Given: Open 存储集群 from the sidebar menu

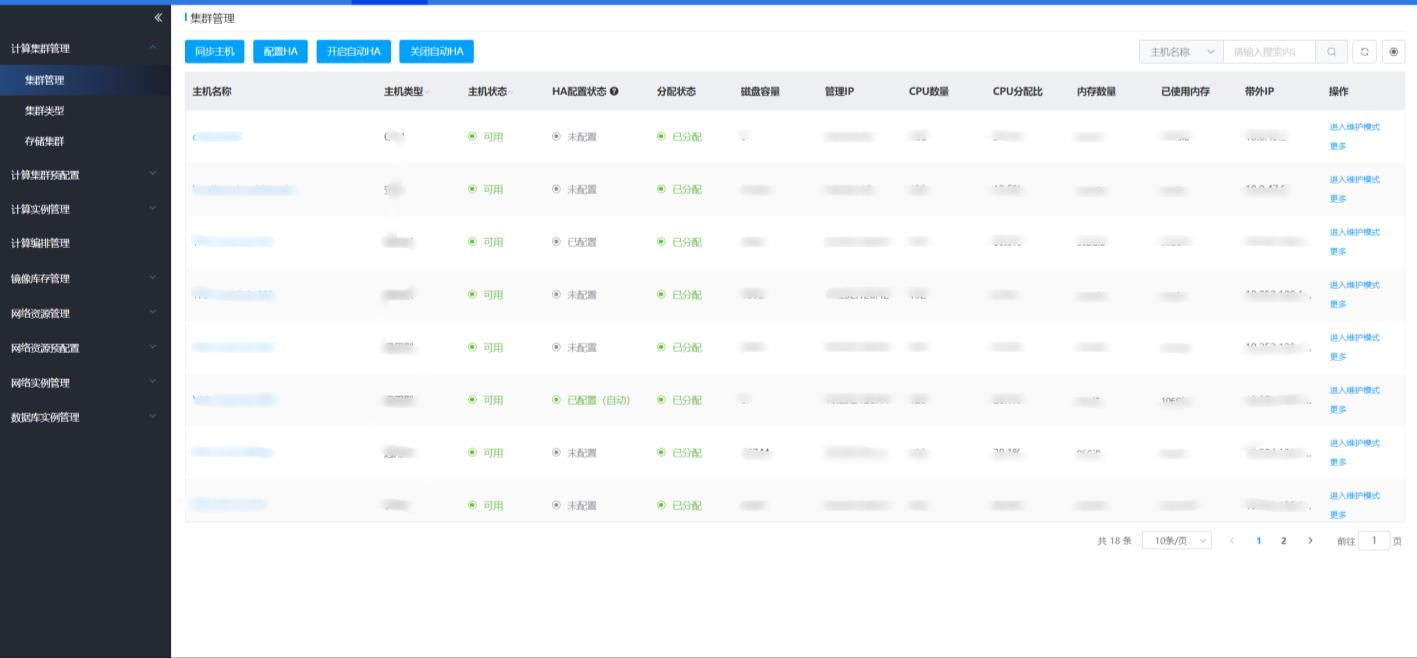Looking at the screenshot, I should [x=45, y=142].
